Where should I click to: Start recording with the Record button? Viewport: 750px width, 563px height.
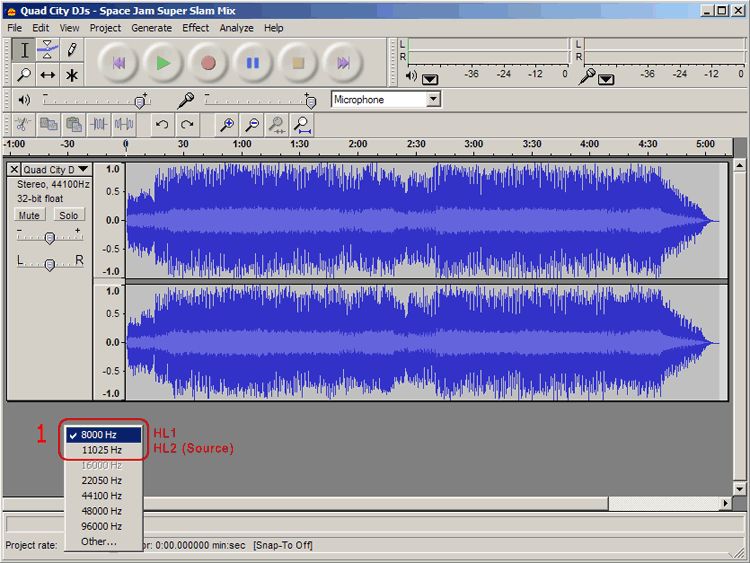click(x=208, y=63)
